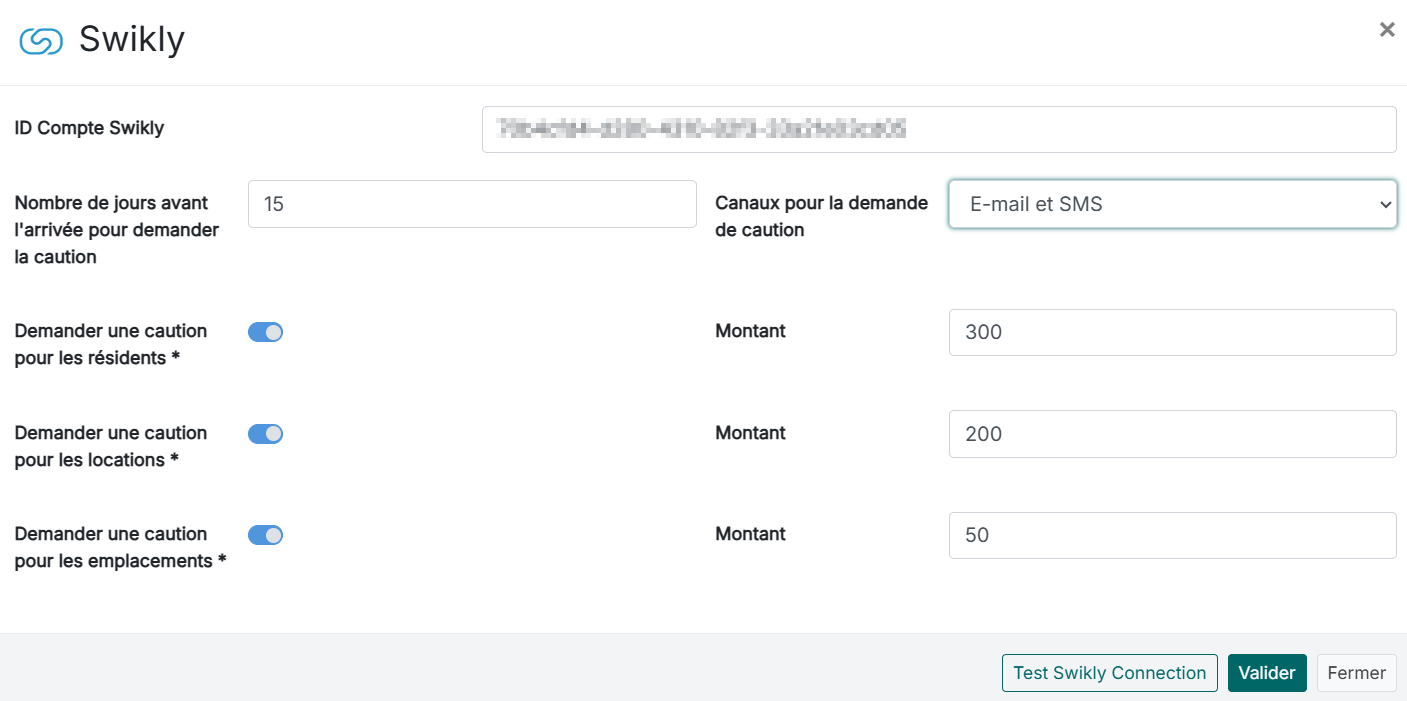Screen dimensions: 1407x701
Task: Disable the caution switch for locations
Action: 265,434
